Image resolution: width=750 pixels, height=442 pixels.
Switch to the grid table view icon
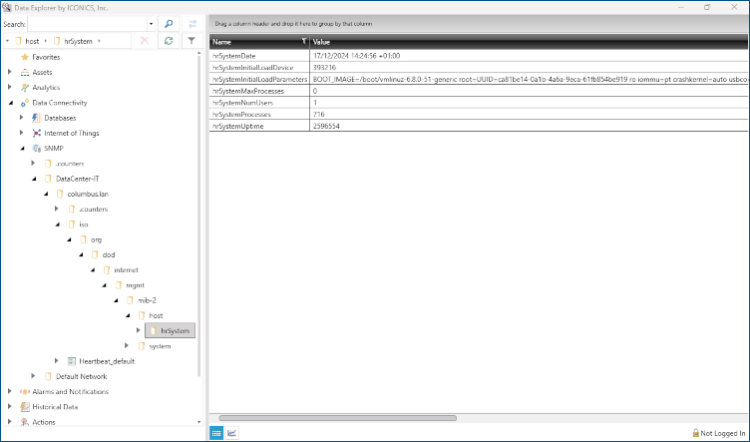216,433
